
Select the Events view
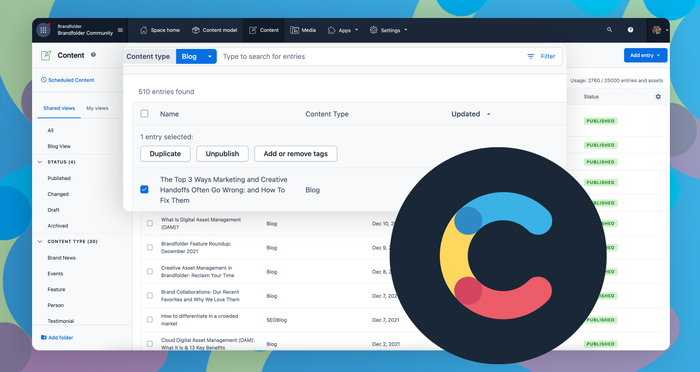pos(55,274)
